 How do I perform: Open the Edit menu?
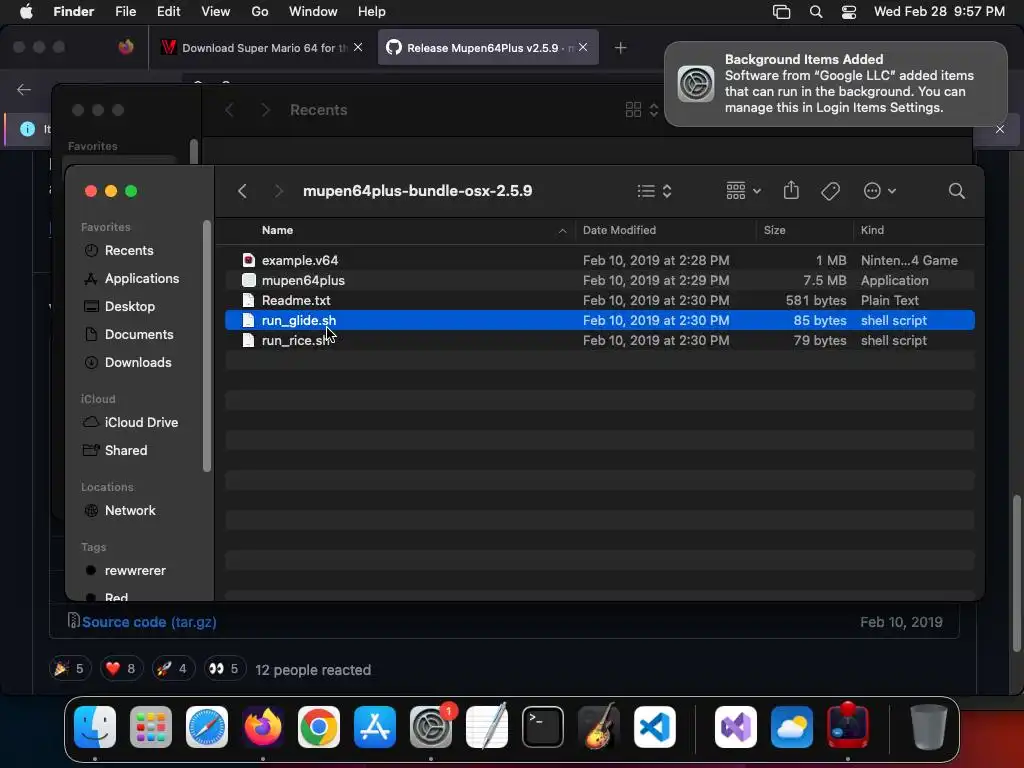[168, 11]
